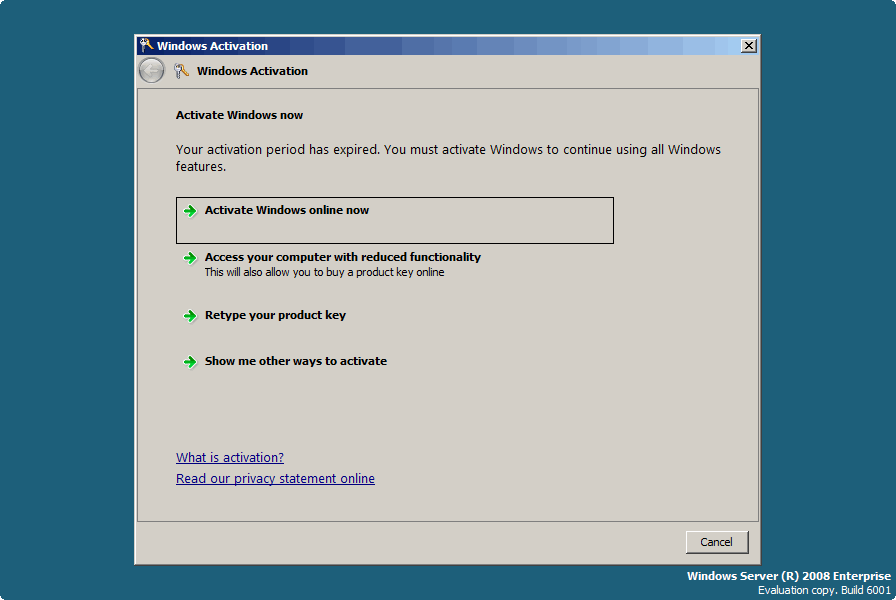Click the Windows Activation title bar text

click(213, 46)
